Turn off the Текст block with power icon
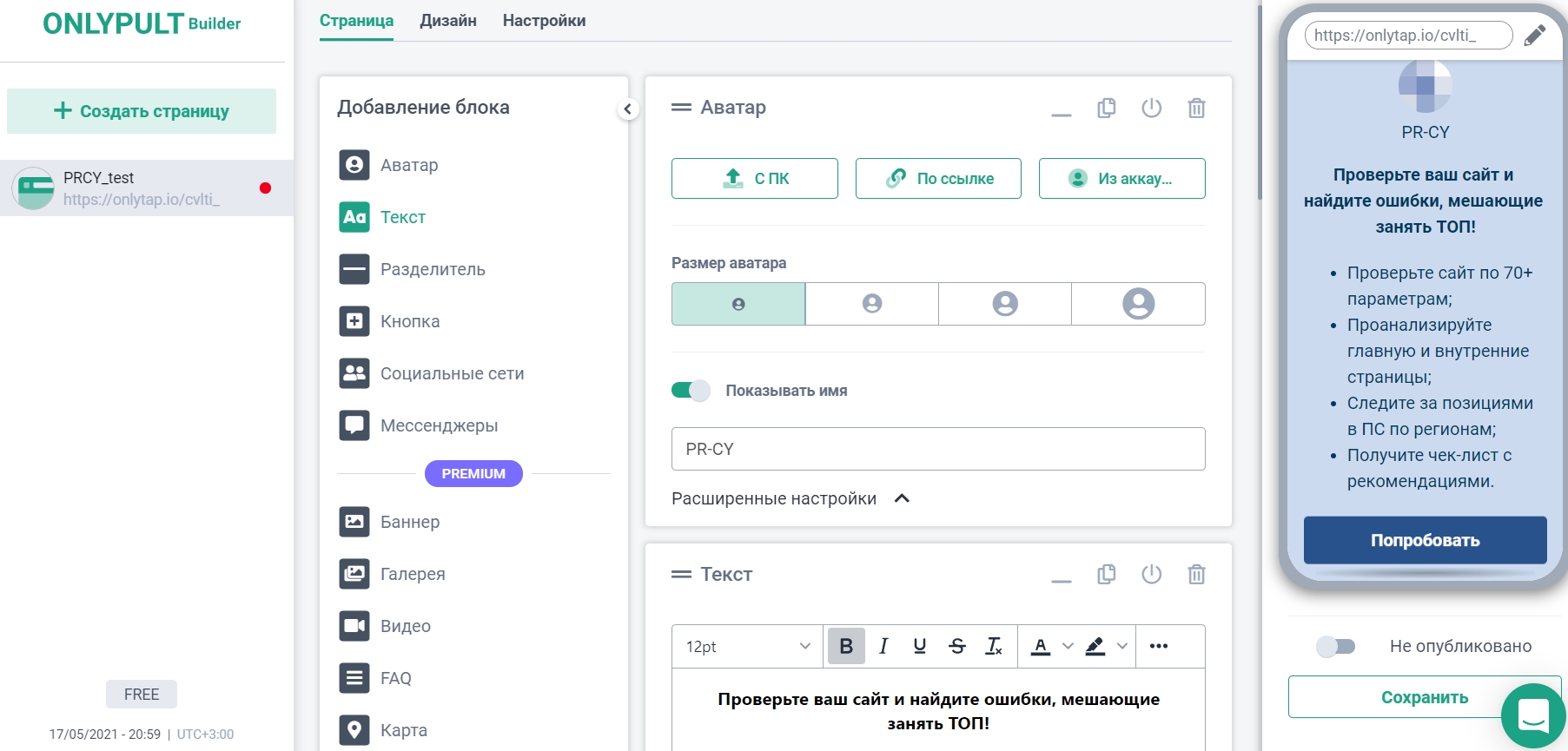Viewport: 1568px width, 751px height. pyautogui.click(x=1152, y=574)
